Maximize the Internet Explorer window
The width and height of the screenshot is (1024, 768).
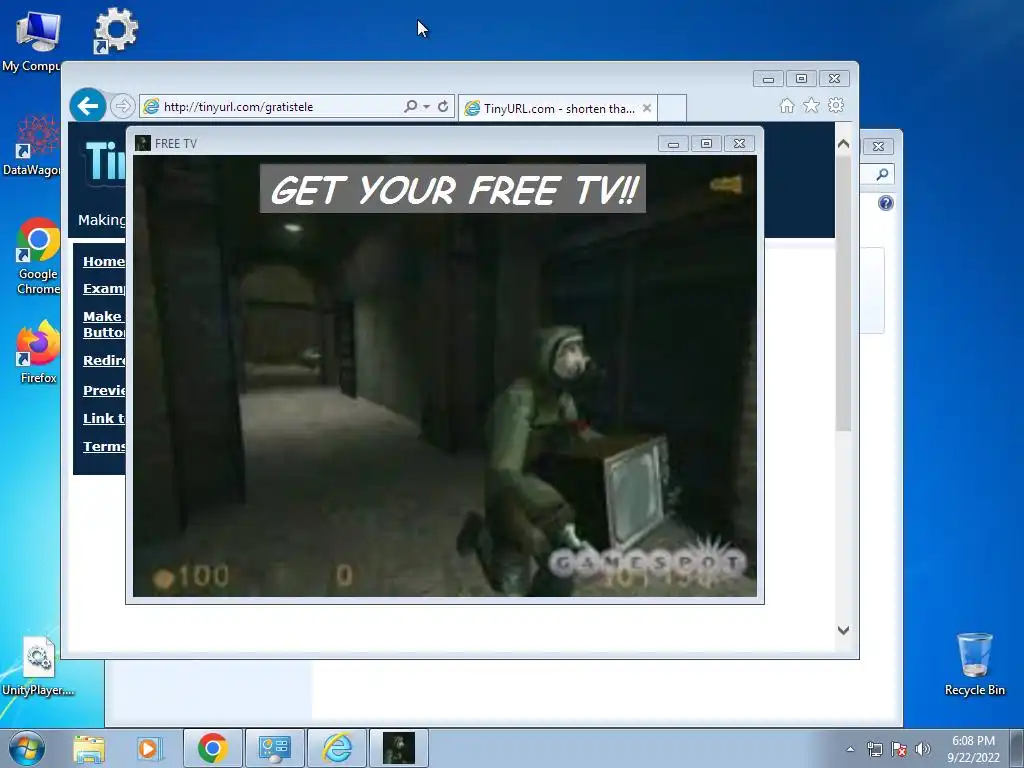801,79
